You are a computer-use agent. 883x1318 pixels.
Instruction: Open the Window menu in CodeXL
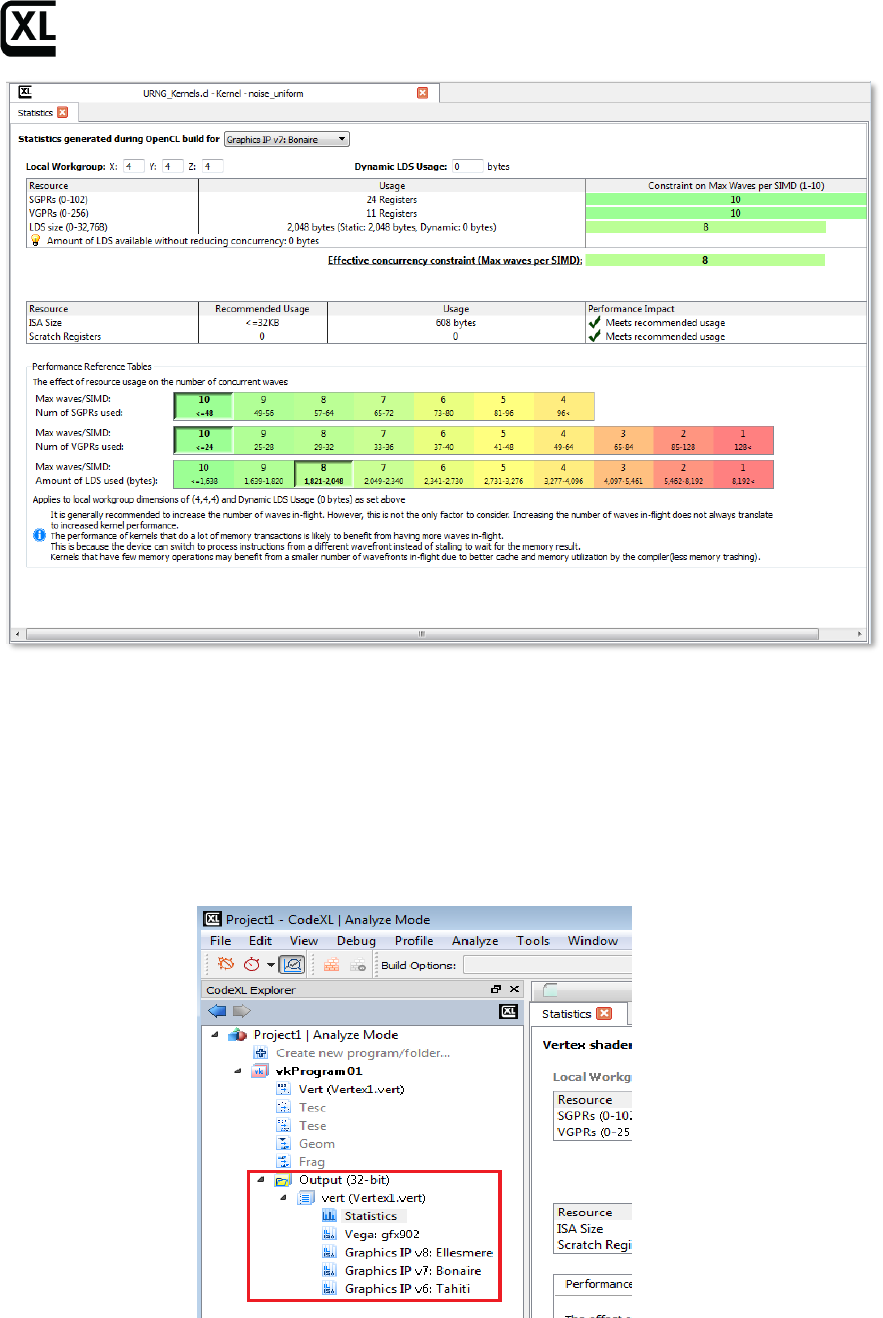tap(593, 941)
